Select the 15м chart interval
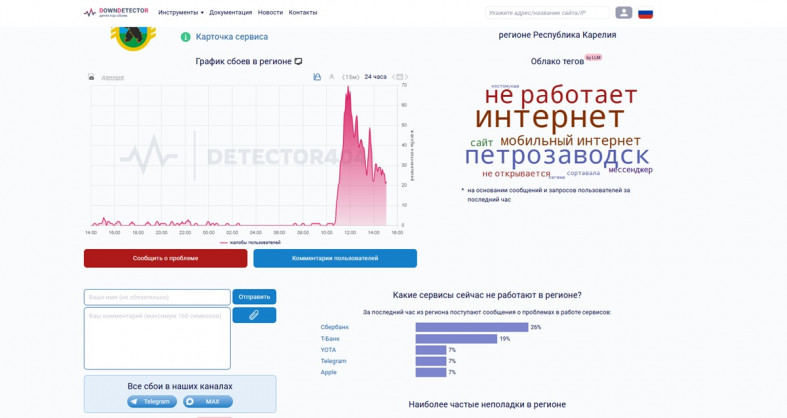 tap(350, 77)
